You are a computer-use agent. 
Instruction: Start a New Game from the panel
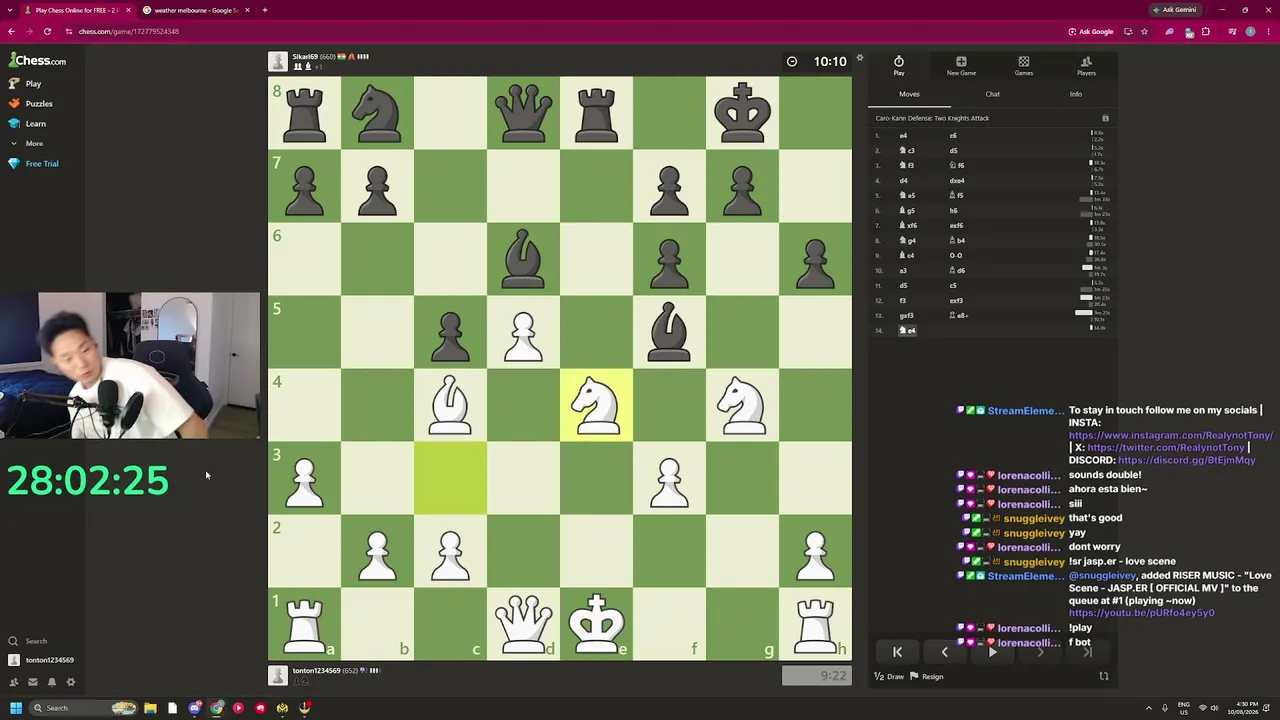click(961, 66)
